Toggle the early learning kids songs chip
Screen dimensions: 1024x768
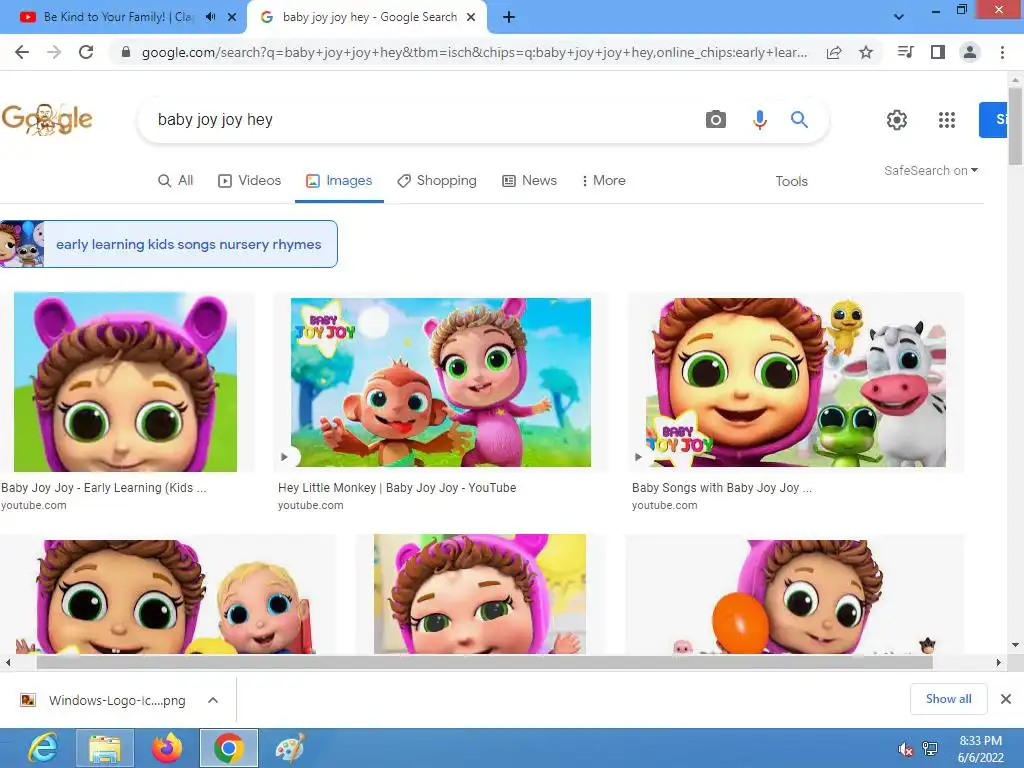click(x=169, y=244)
